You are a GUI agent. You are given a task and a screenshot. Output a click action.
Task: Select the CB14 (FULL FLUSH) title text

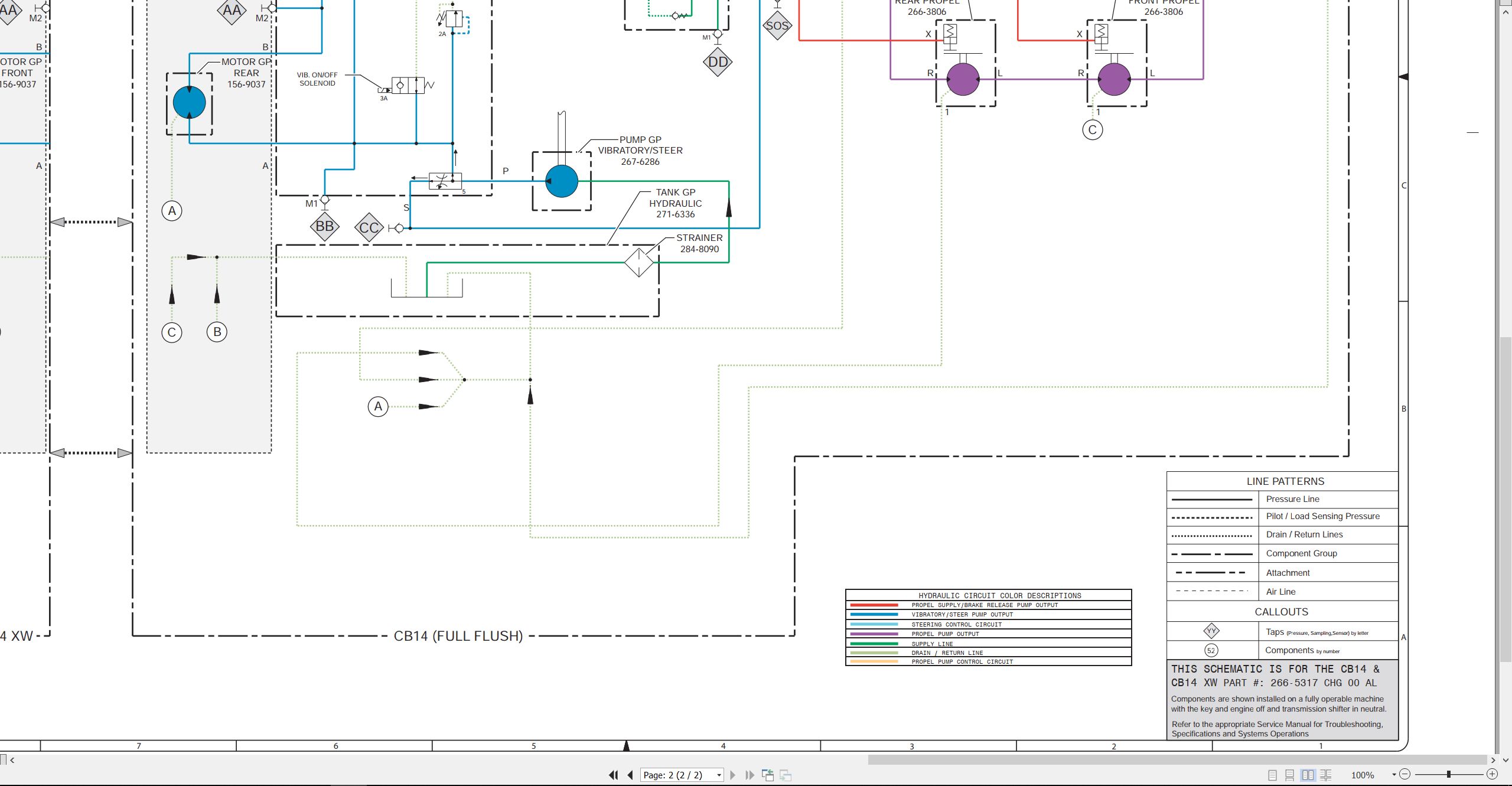[x=458, y=636]
